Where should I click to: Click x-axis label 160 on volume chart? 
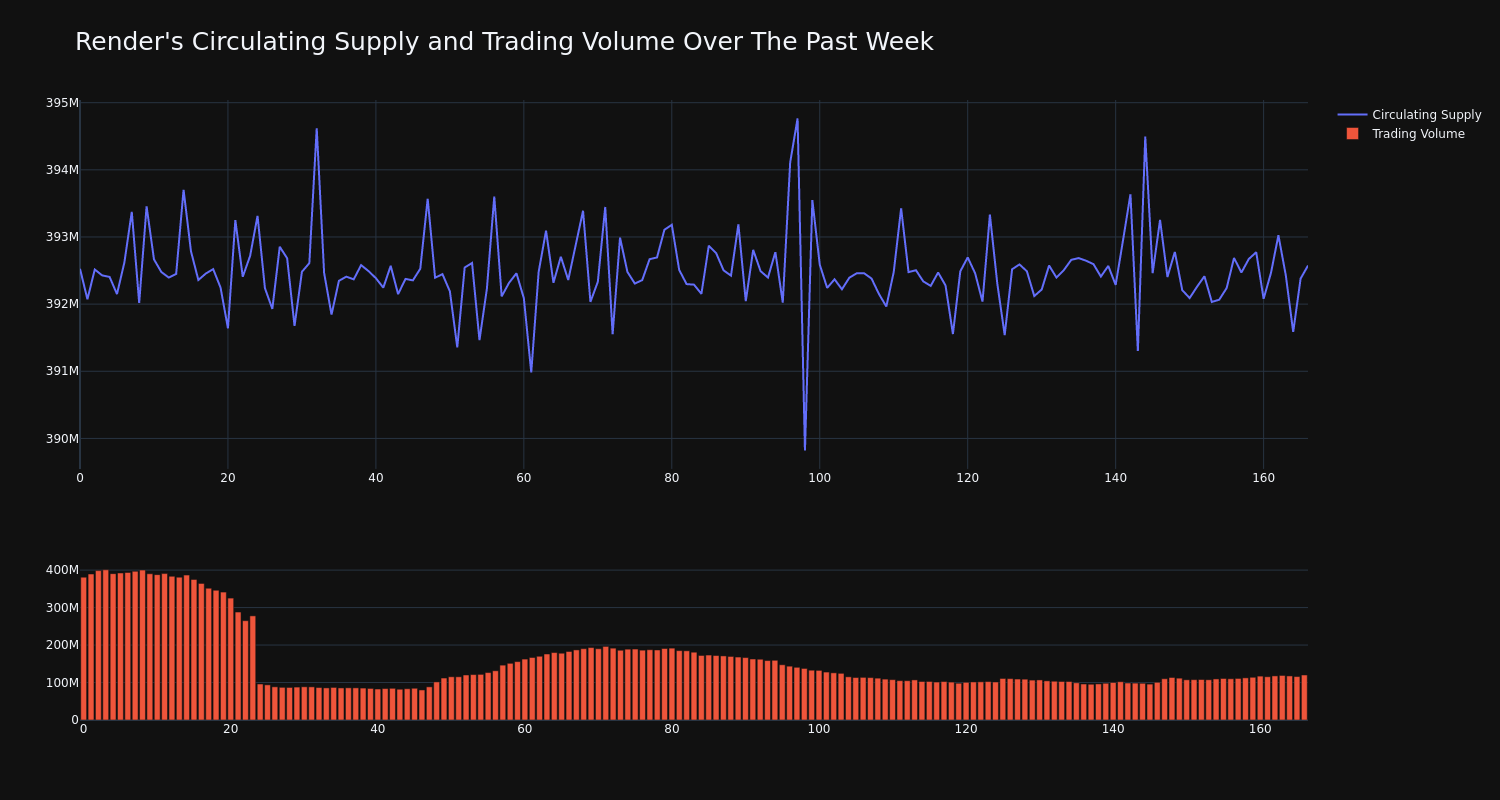coord(1260,729)
